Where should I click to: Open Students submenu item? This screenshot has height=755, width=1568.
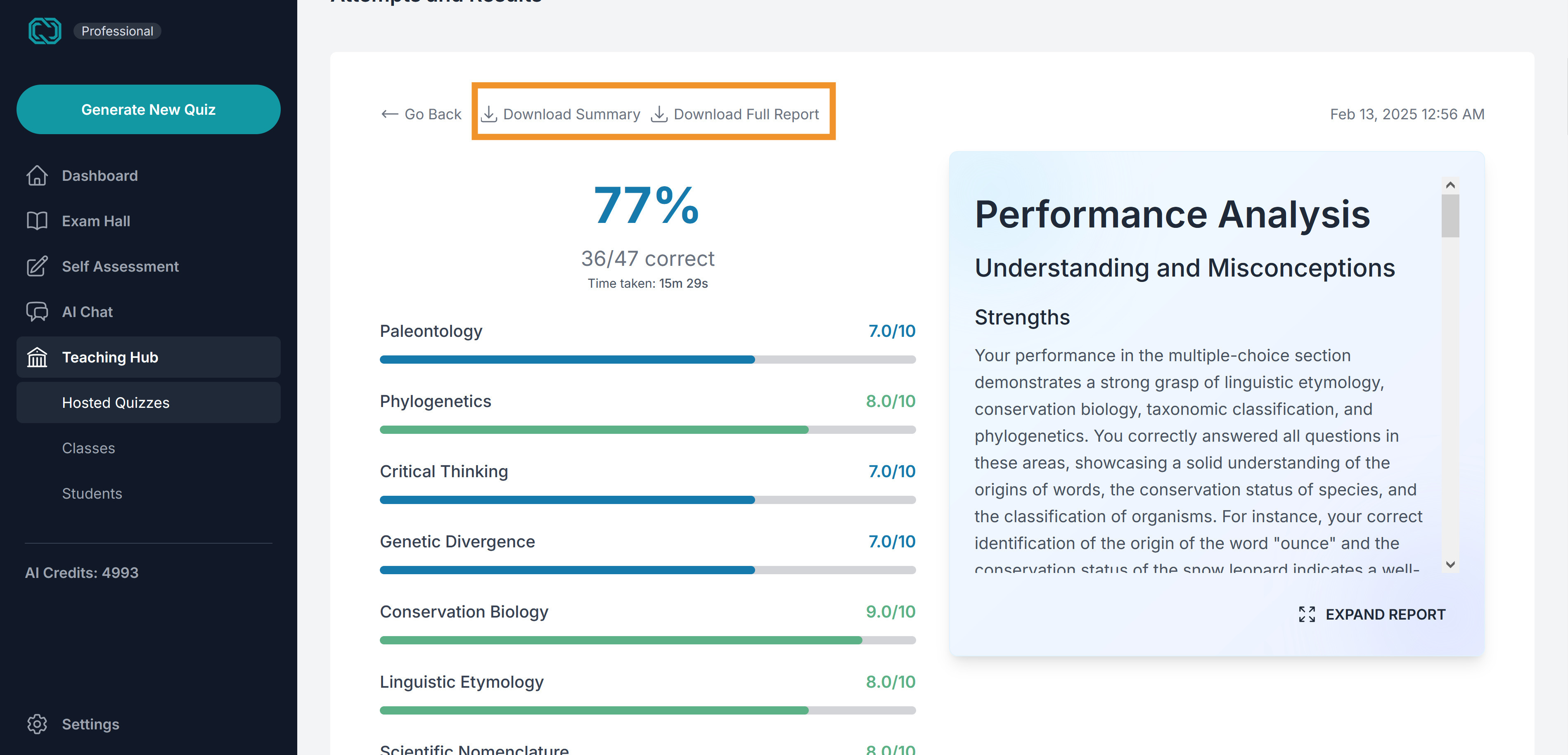click(x=149, y=493)
